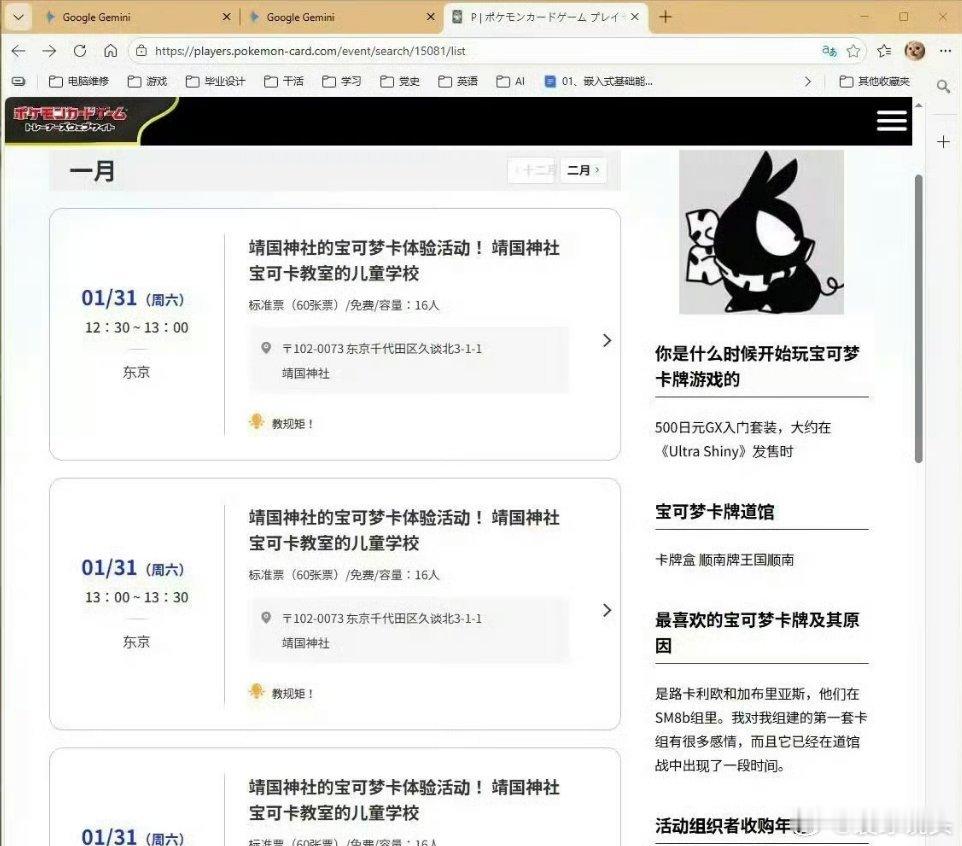Open the 学习 bookmark folder

pyautogui.click(x=342, y=81)
